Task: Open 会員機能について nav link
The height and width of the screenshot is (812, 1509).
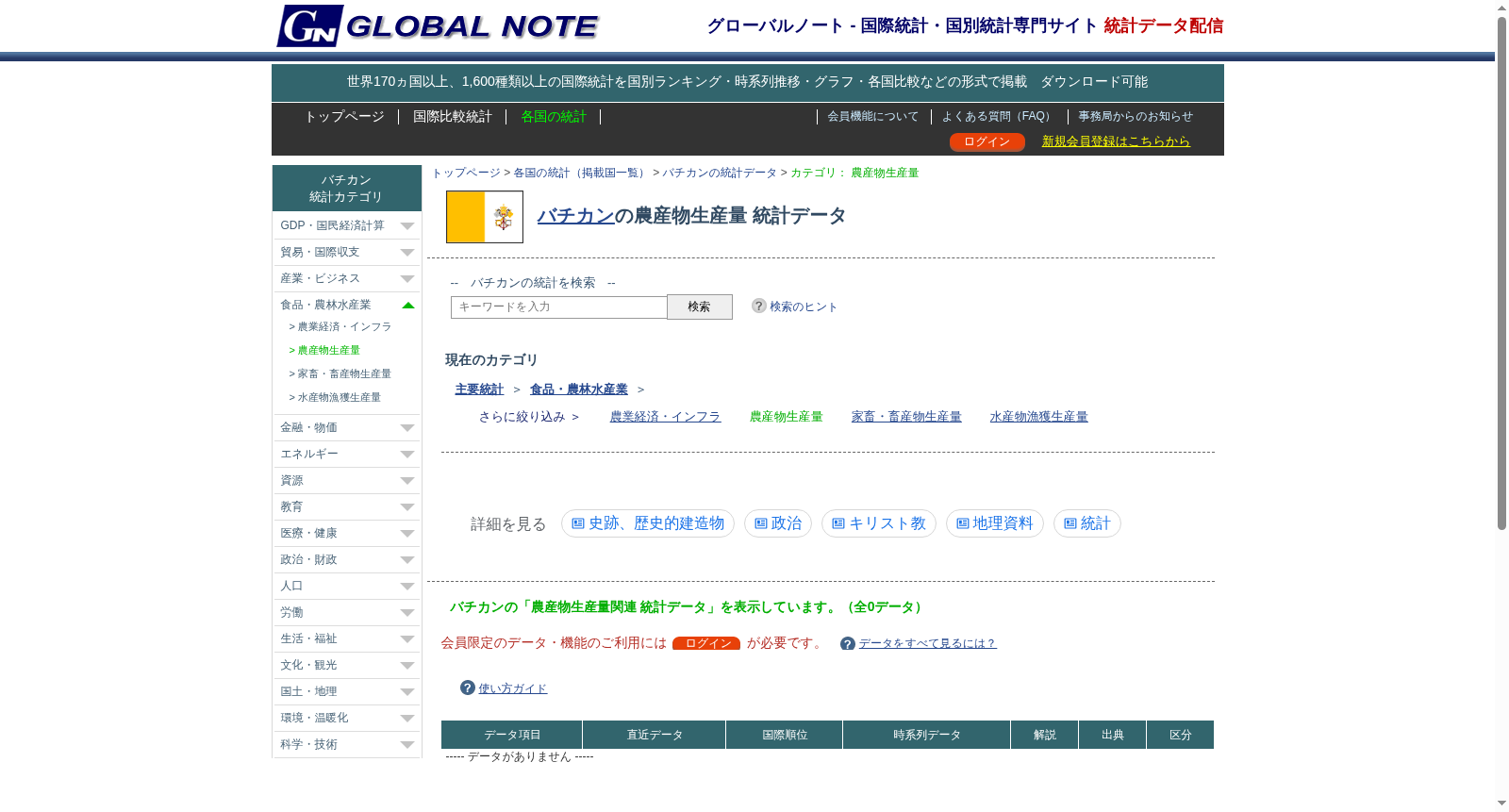Action: tap(873, 116)
